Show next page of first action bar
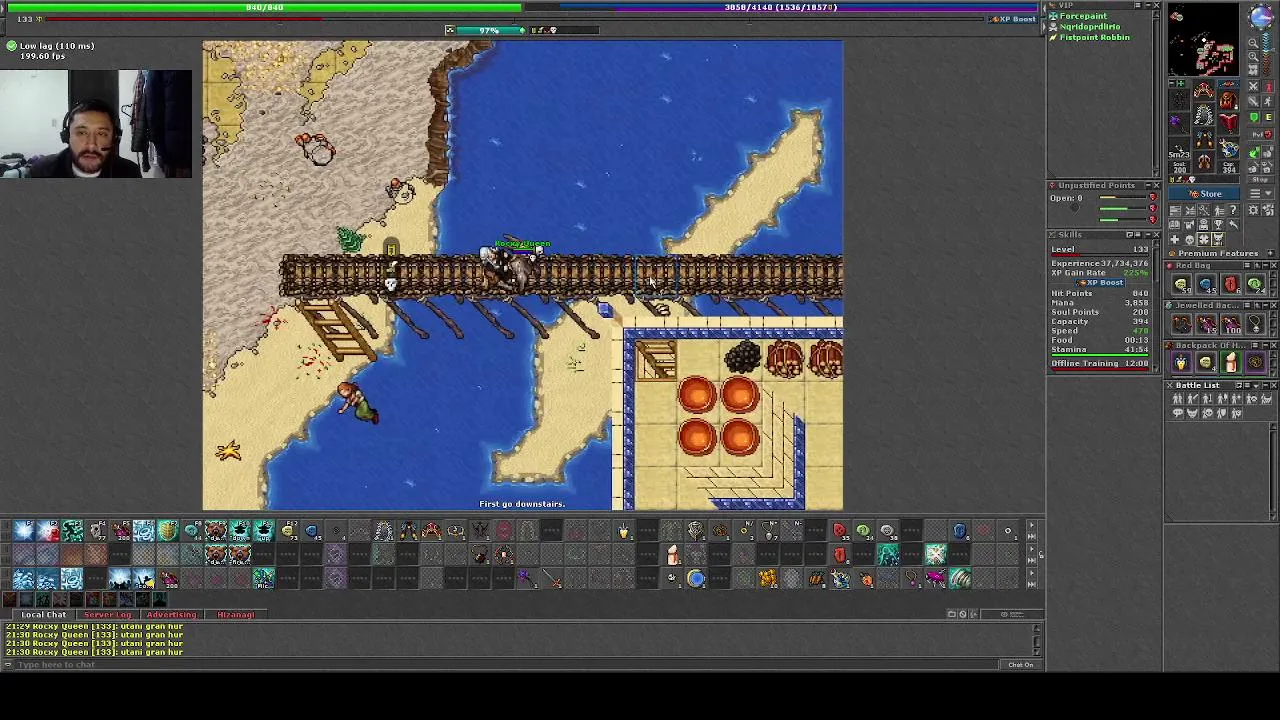 tap(1031, 524)
